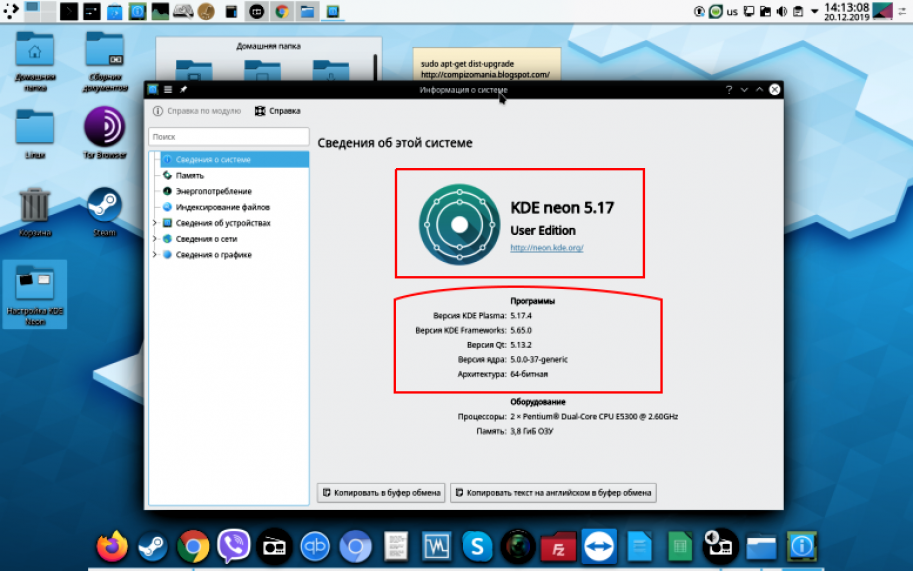Launch the terminal from the top panel
This screenshot has width=913, height=571.
pyautogui.click(x=69, y=11)
